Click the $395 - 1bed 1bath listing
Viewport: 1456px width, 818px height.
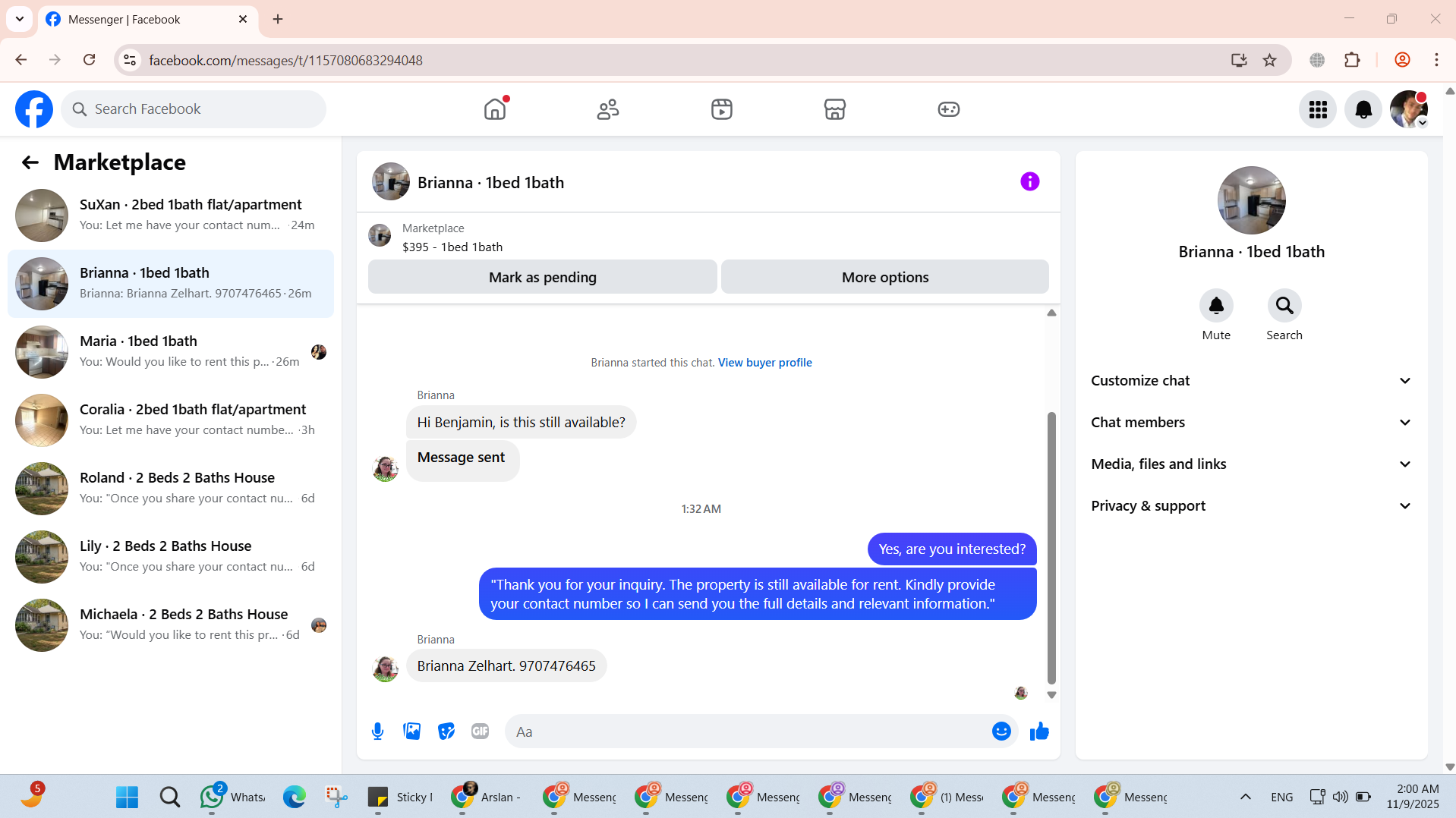point(452,247)
